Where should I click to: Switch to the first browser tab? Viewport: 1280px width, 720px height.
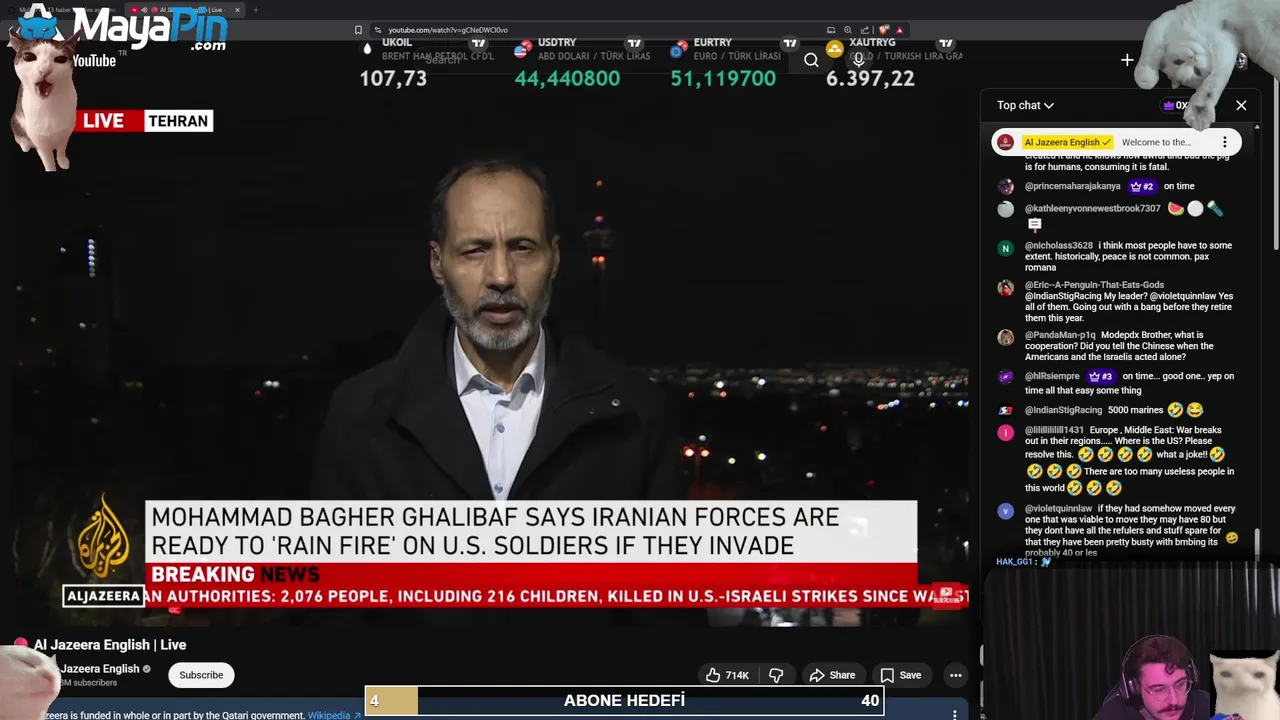pyautogui.click(x=65, y=10)
